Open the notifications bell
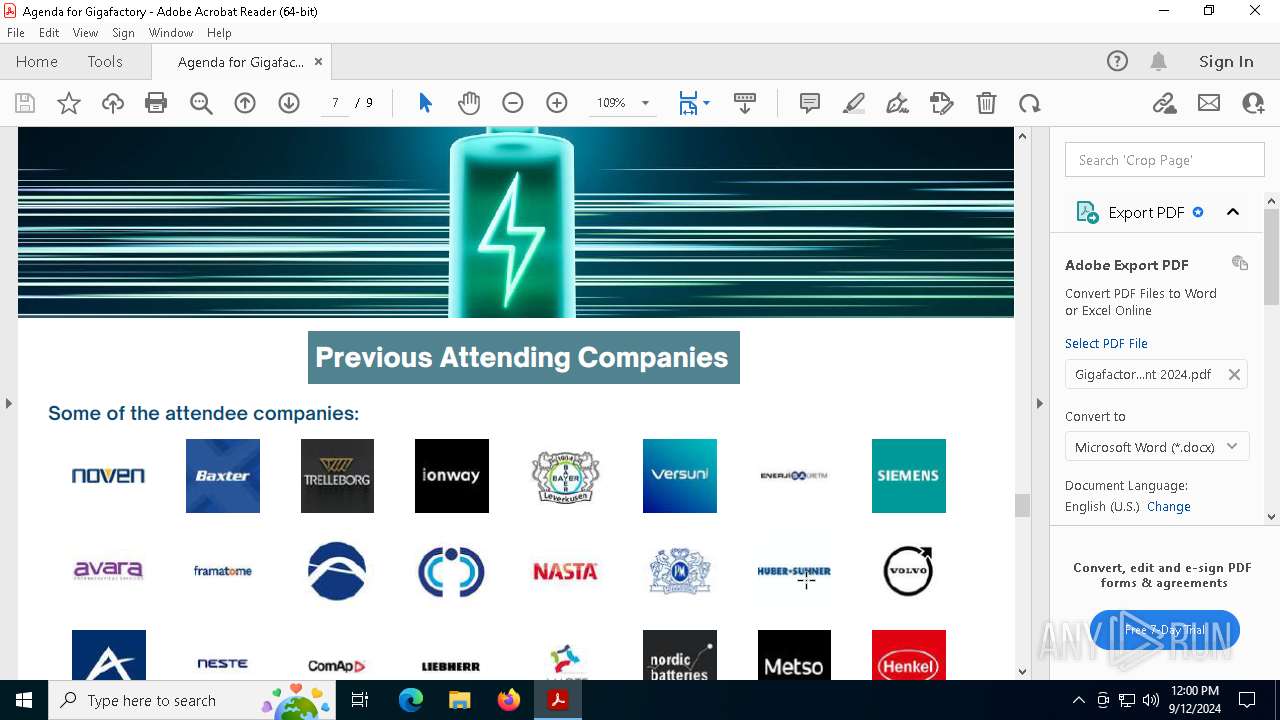Screen dimensions: 1280x720 point(1159,61)
